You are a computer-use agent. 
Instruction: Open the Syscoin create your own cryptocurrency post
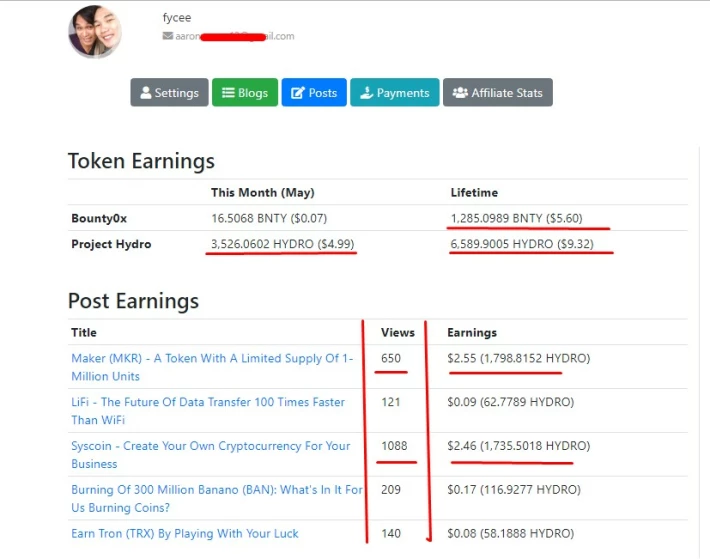coord(211,455)
